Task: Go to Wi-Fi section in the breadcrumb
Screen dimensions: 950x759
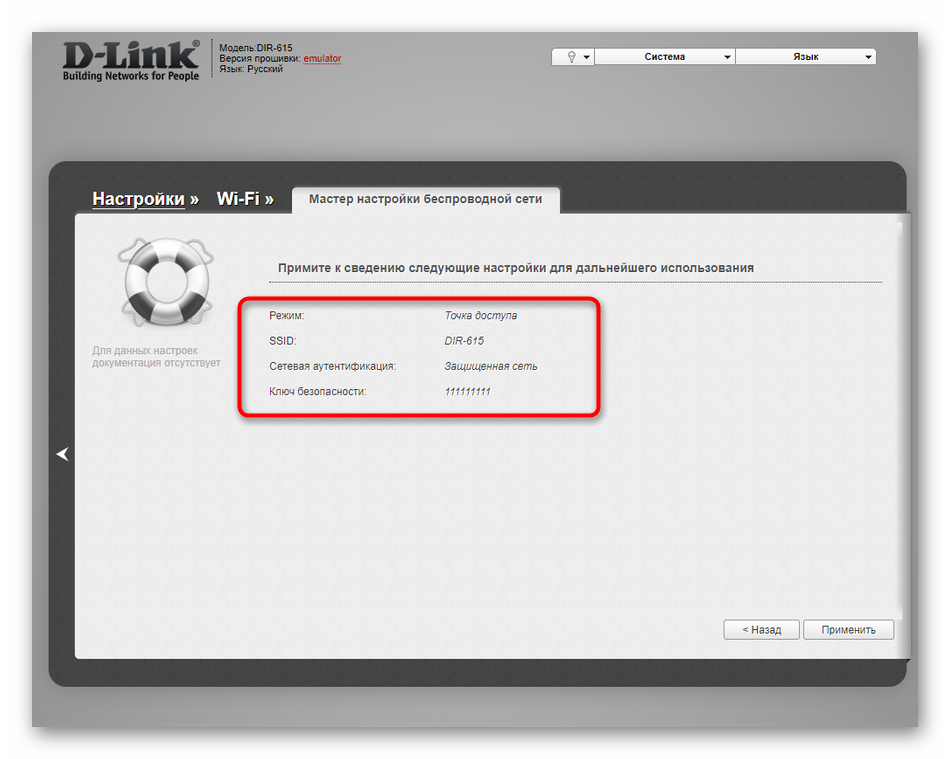Action: point(238,199)
